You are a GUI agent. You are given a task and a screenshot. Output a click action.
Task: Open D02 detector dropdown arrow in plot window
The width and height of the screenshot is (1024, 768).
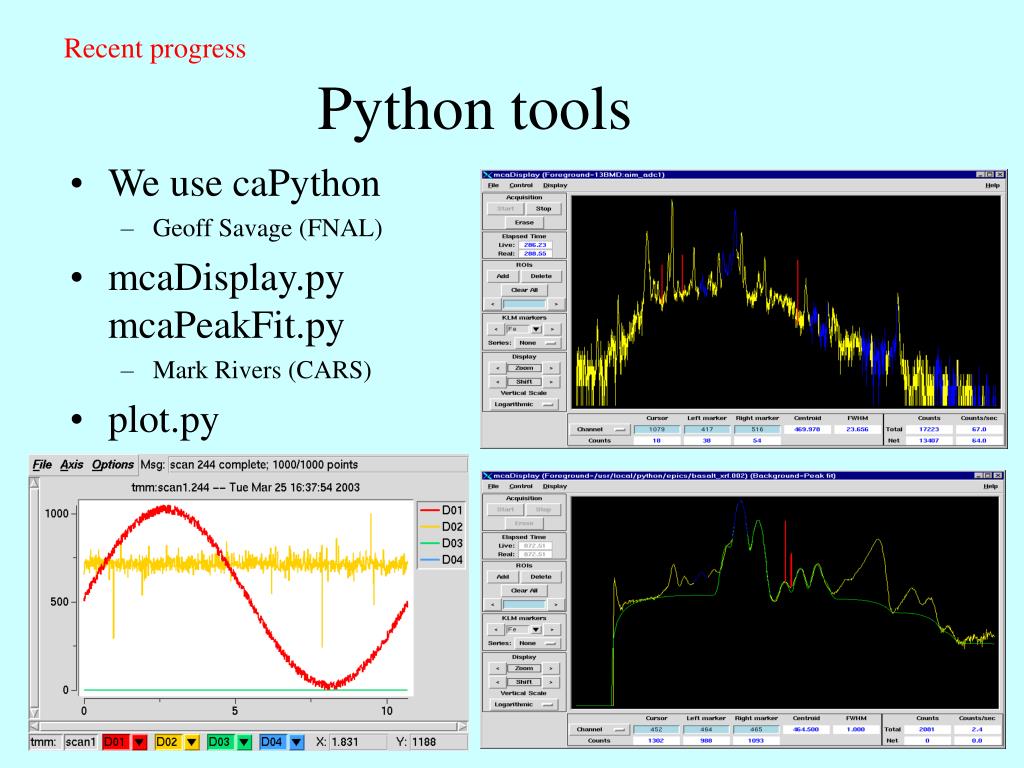pos(192,743)
